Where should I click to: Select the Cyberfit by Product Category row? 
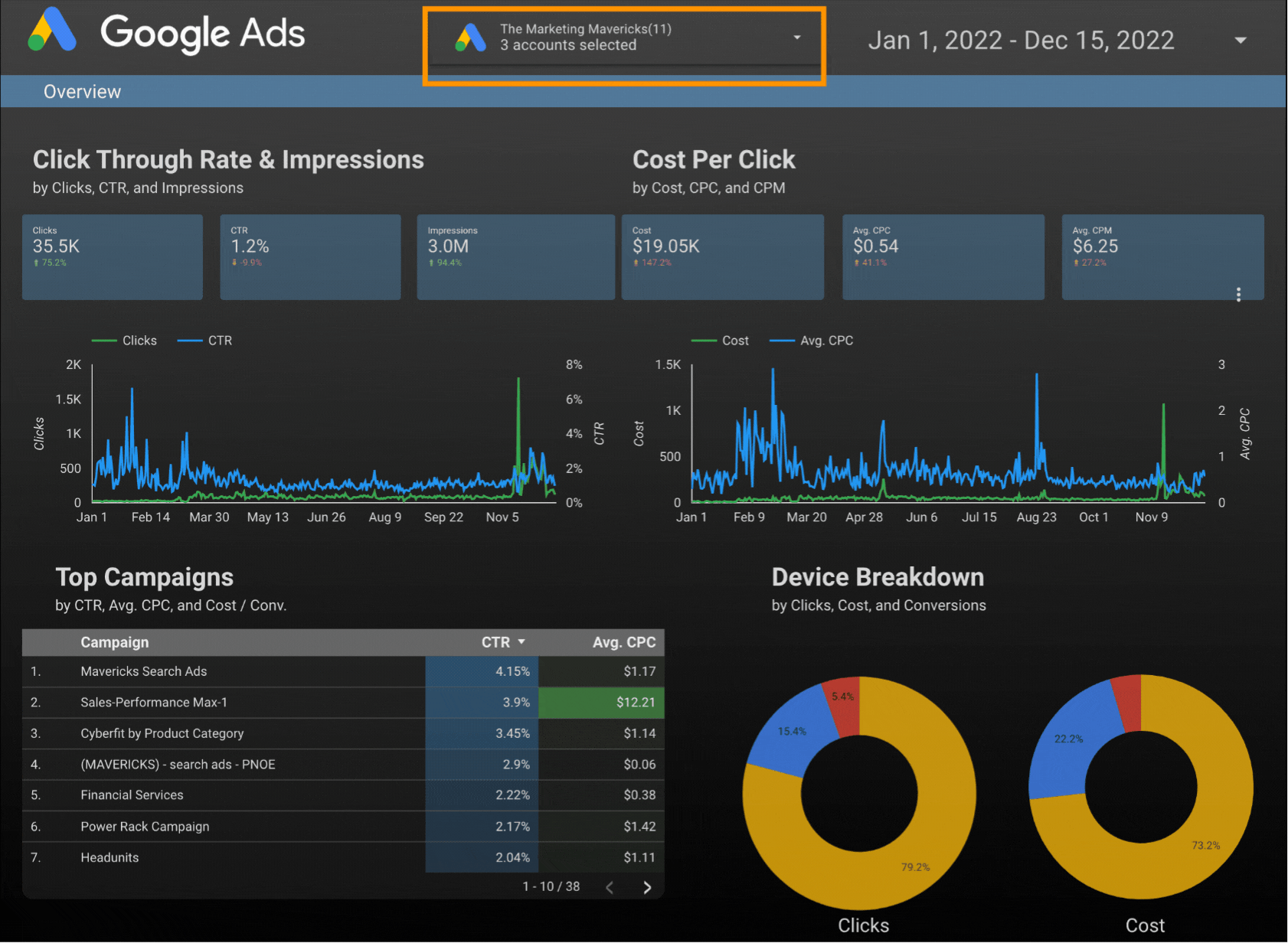343,733
